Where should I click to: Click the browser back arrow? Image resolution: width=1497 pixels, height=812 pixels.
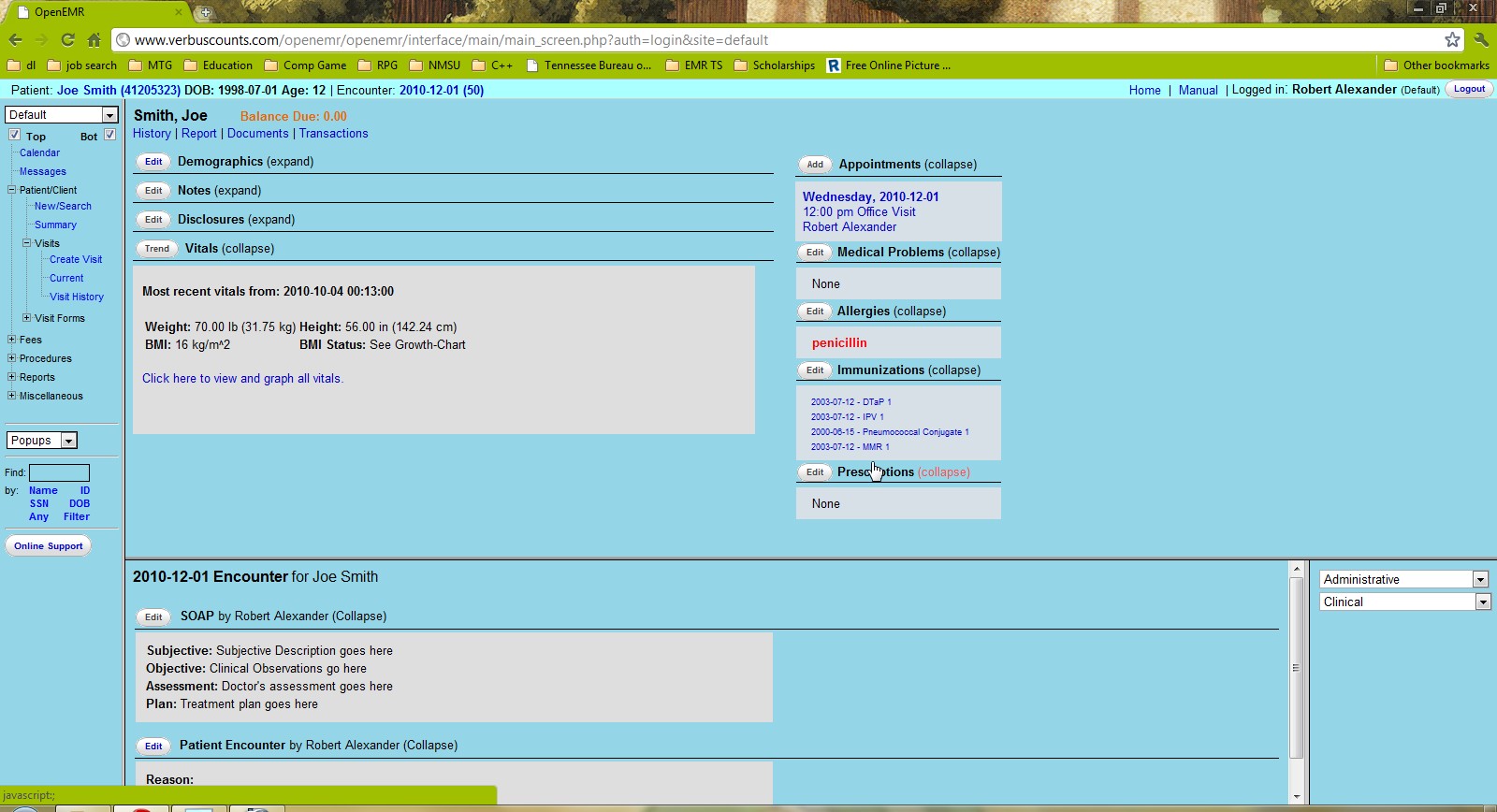[x=15, y=39]
